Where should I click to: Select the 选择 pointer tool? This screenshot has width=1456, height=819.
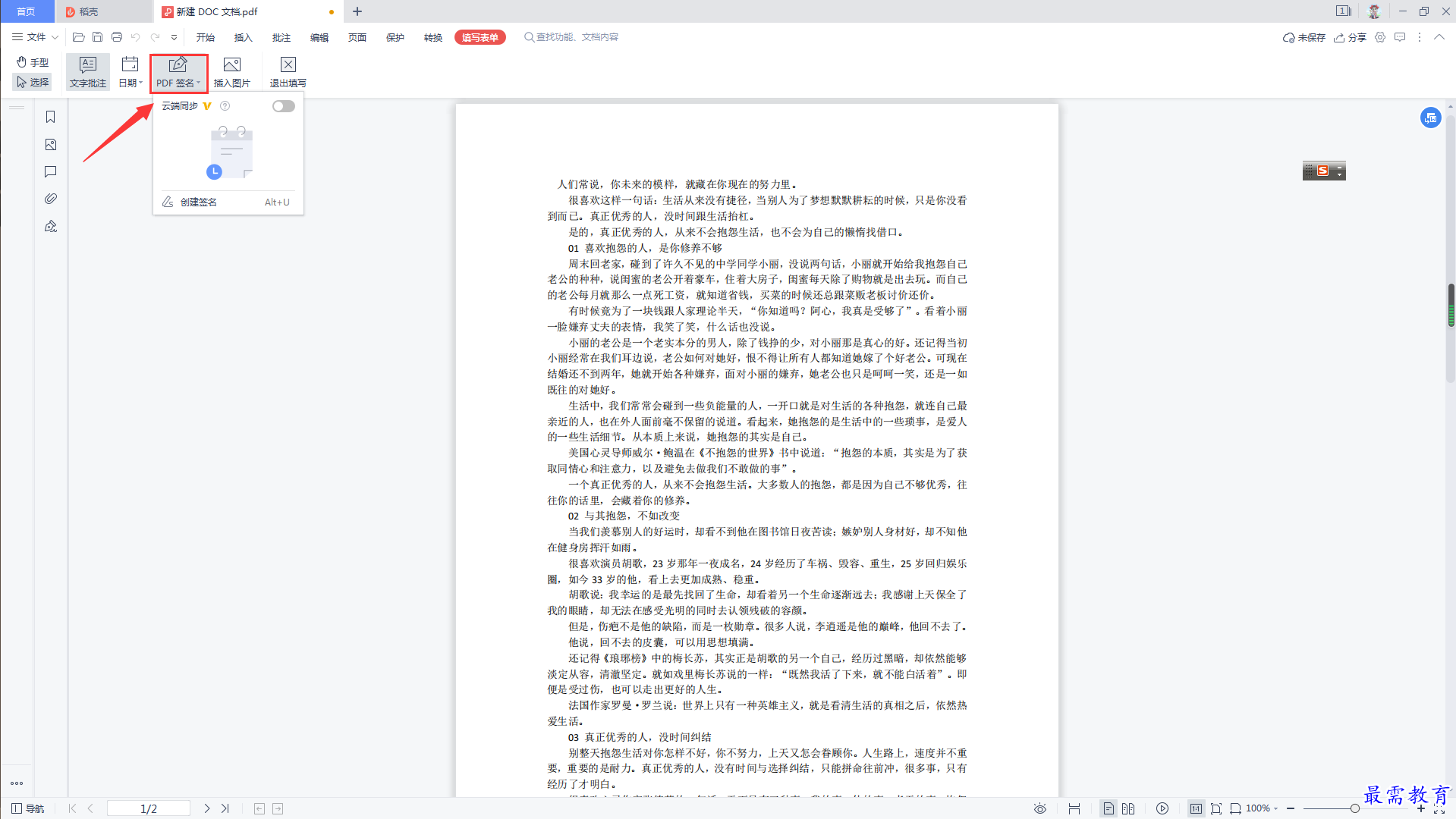tap(33, 82)
